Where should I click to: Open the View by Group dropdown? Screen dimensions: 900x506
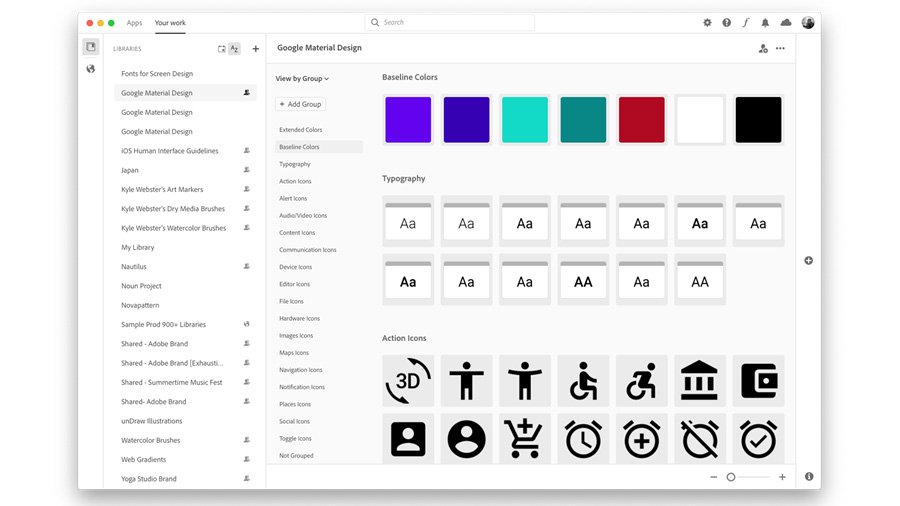coord(302,79)
